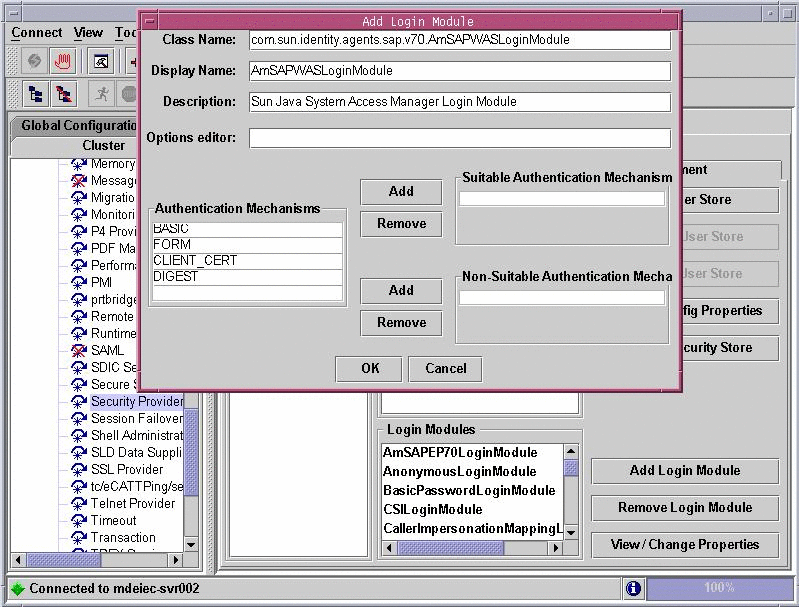Viewport: 799px width, 607px height.
Task: Click the Class Name input field
Action: tap(460, 40)
